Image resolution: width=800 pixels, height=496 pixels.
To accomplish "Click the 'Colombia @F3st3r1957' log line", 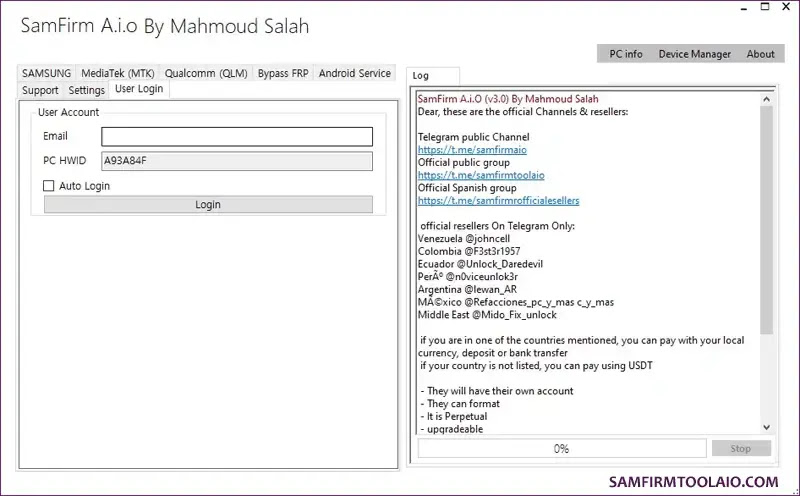I will [469, 252].
